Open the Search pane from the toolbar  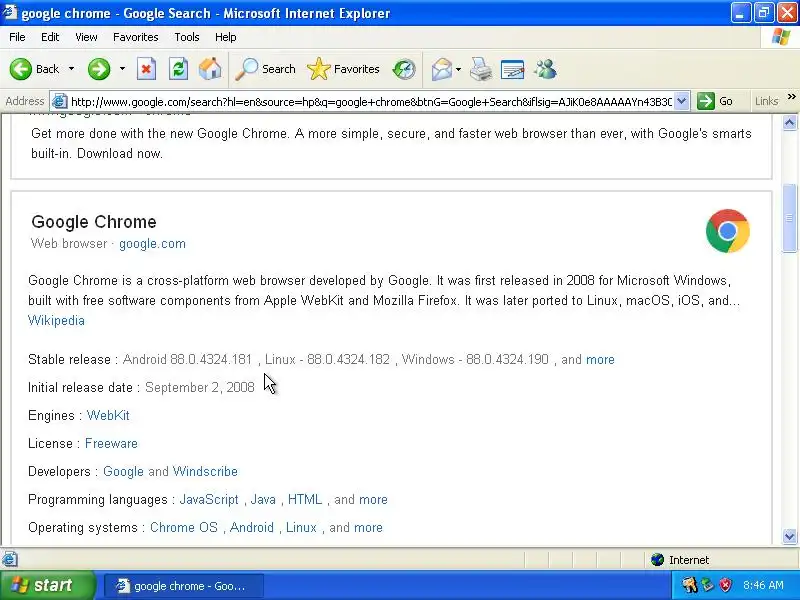pyautogui.click(x=265, y=69)
